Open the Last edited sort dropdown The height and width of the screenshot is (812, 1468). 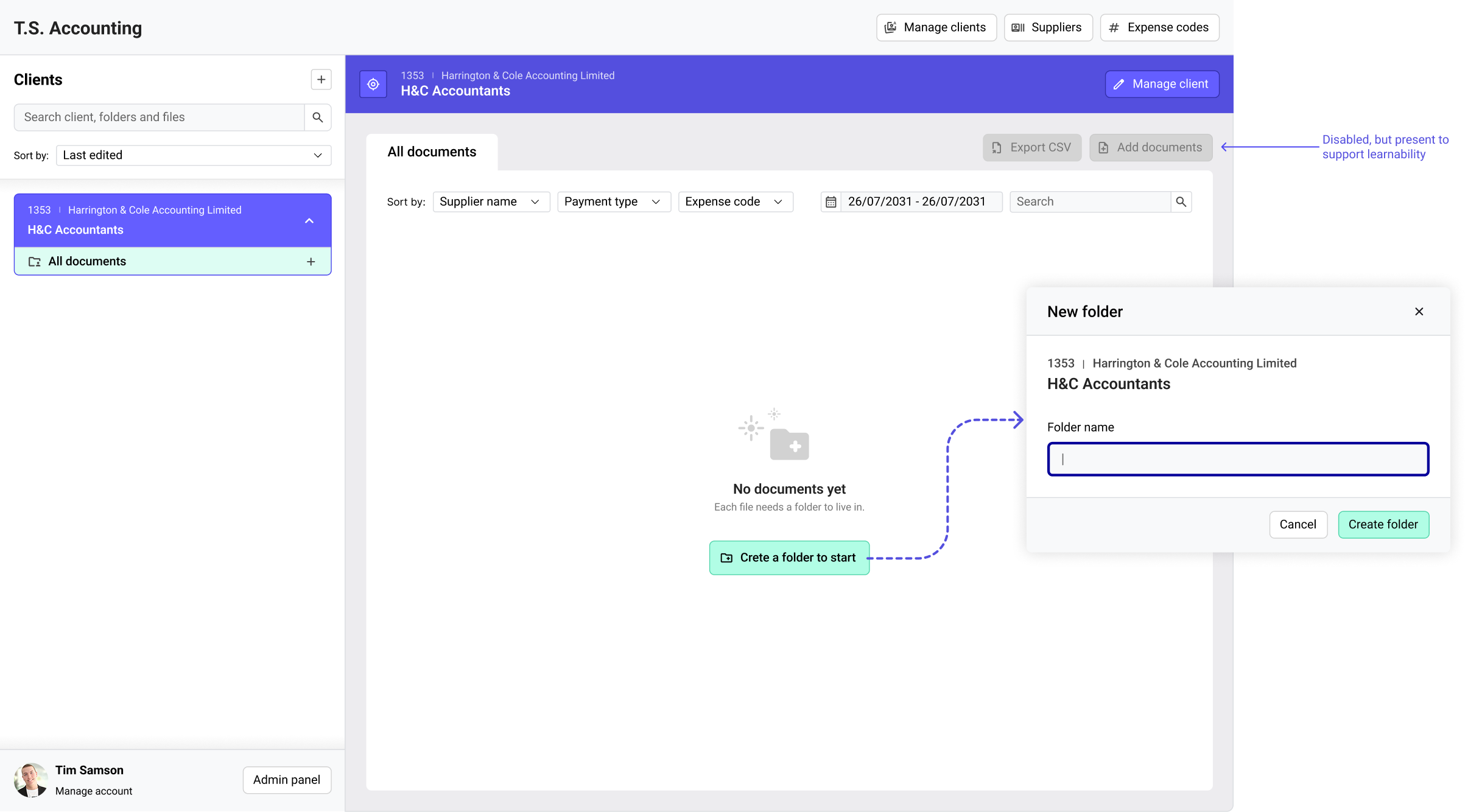(194, 155)
